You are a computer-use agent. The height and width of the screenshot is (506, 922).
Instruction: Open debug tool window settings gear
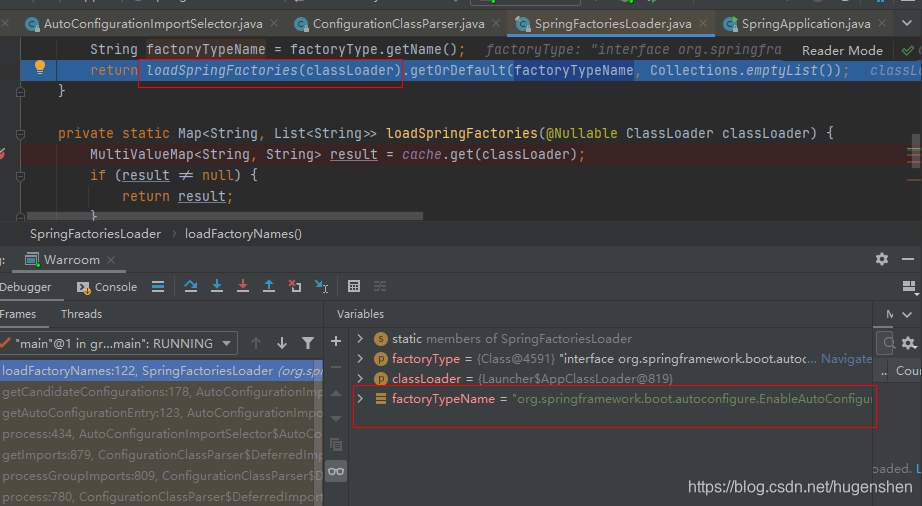(881, 259)
